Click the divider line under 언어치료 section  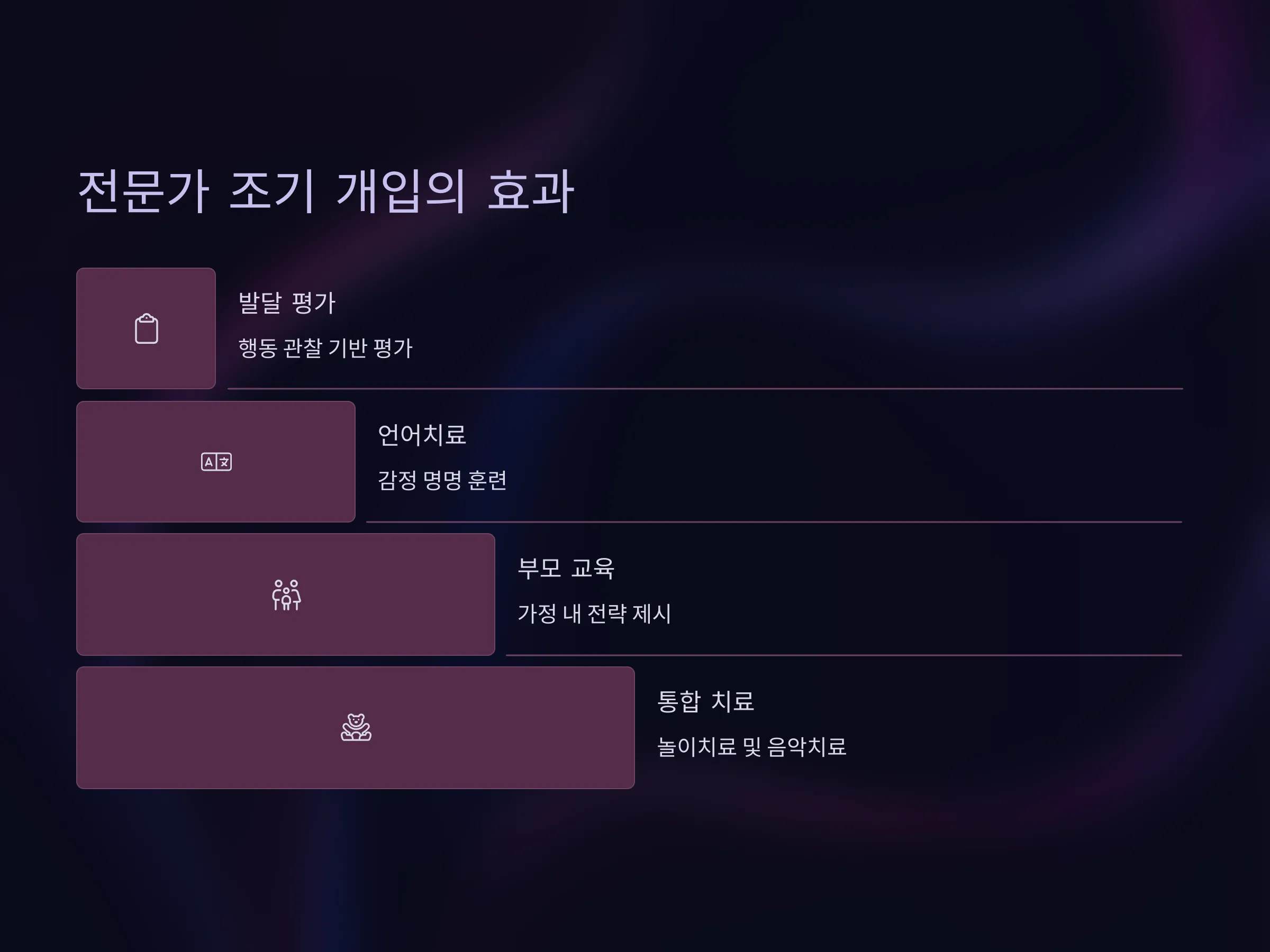tap(774, 521)
